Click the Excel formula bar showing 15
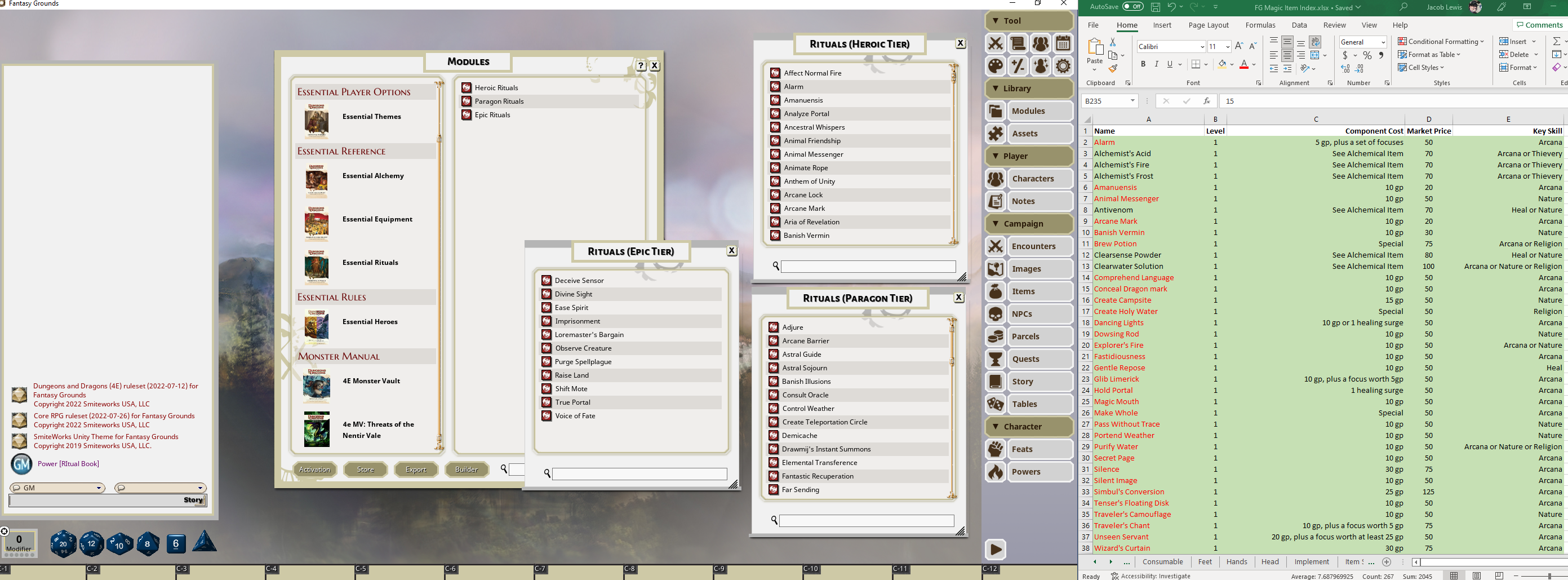The width and height of the screenshot is (1568, 580). [x=1394, y=101]
